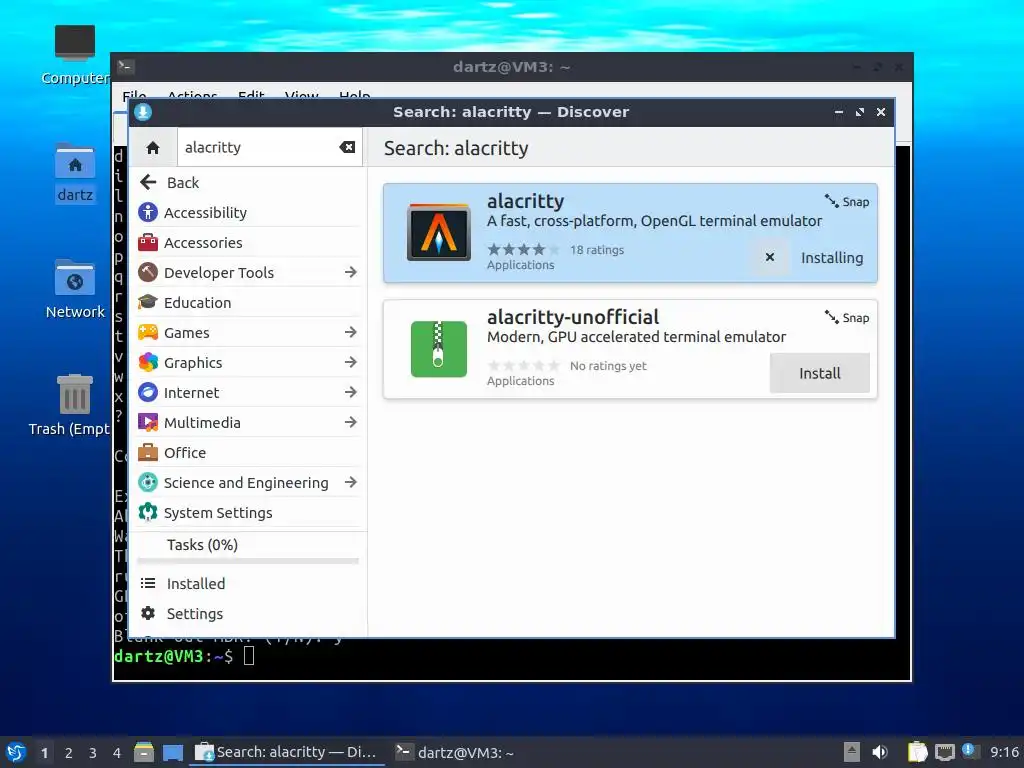
Task: Click the alacritty-unofficial green zip icon
Action: pos(439,349)
